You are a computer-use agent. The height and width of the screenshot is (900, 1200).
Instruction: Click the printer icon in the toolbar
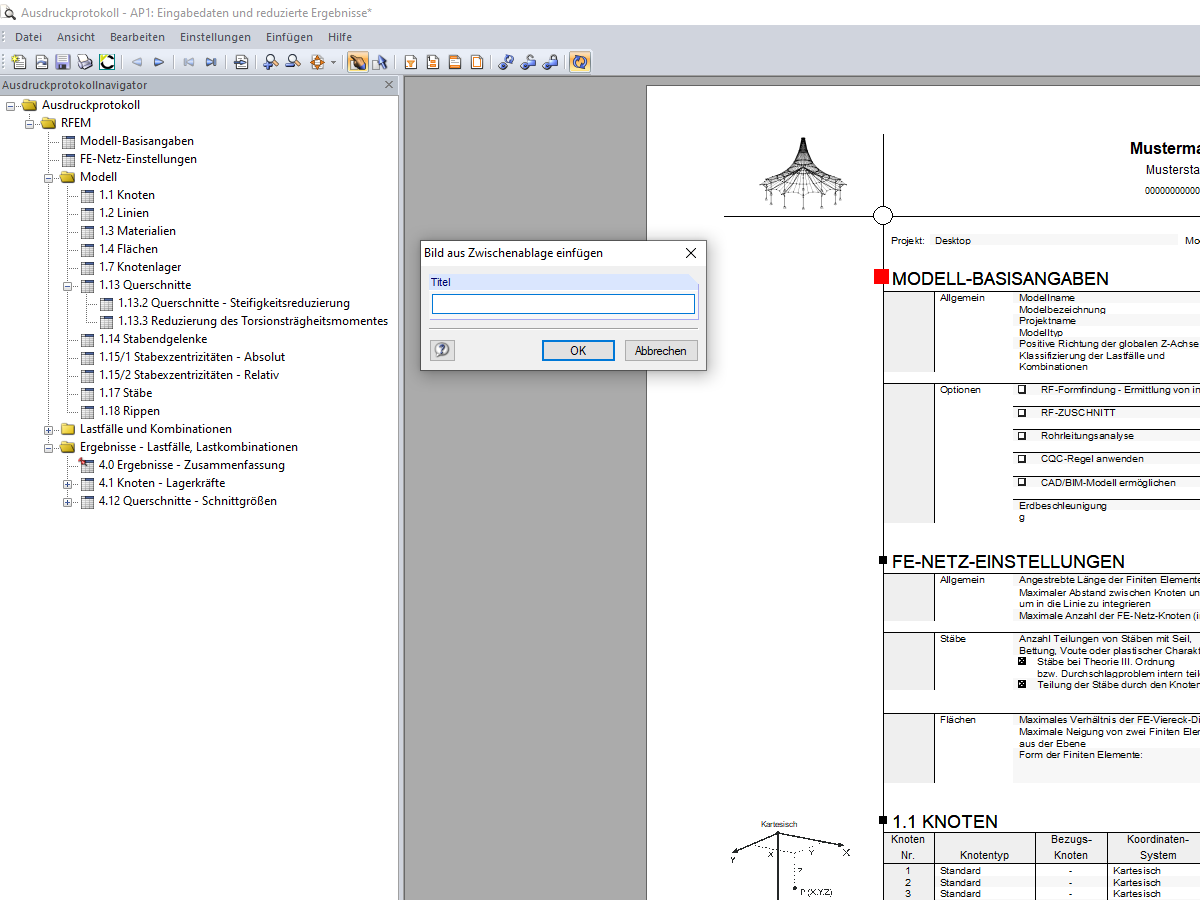coord(85,62)
